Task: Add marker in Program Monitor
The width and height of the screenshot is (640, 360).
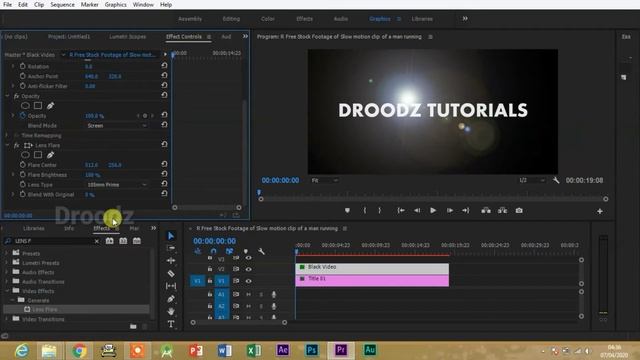Action: point(347,211)
